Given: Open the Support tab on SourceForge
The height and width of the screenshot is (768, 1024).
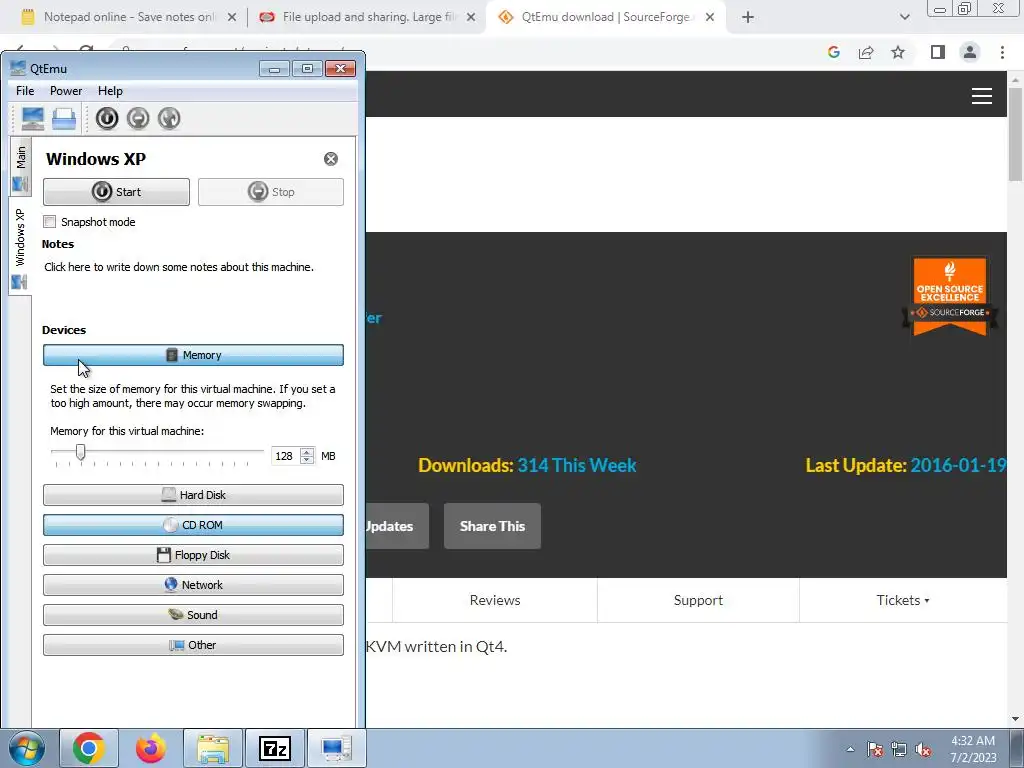Looking at the screenshot, I should 698,600.
